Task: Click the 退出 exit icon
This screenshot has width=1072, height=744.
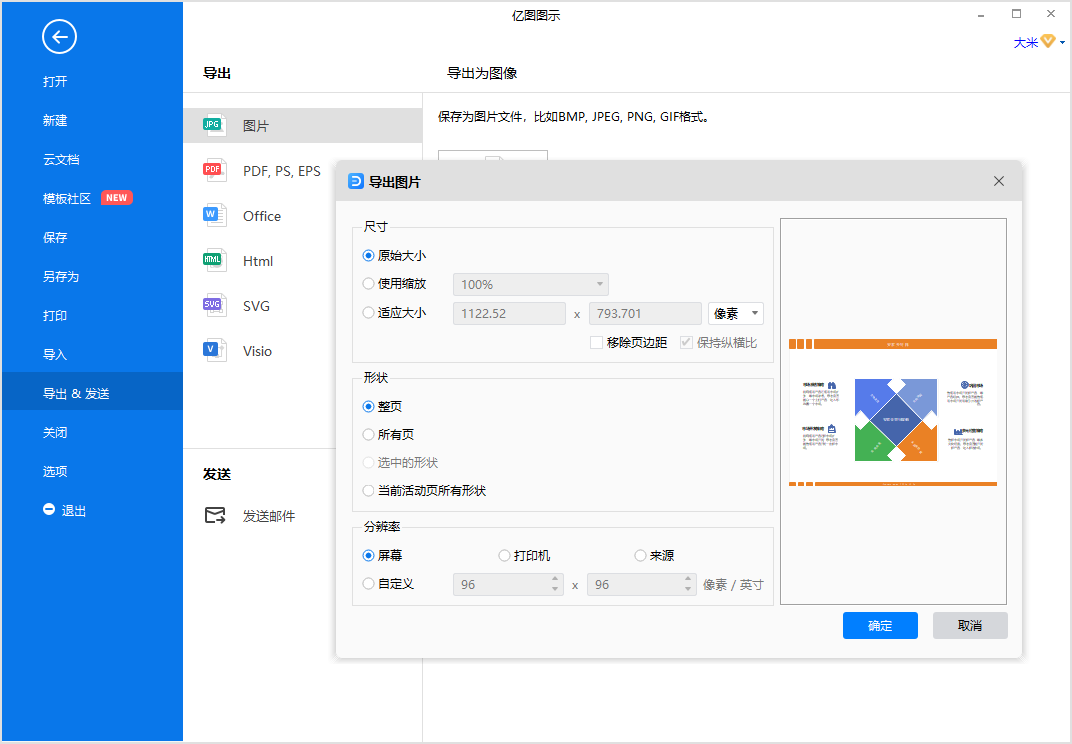Action: [49, 509]
